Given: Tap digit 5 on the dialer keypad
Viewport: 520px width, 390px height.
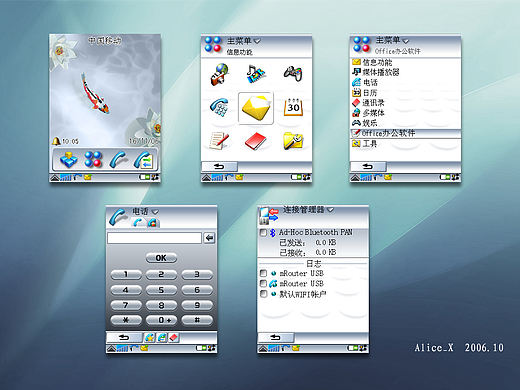Looking at the screenshot, I should click(161, 290).
